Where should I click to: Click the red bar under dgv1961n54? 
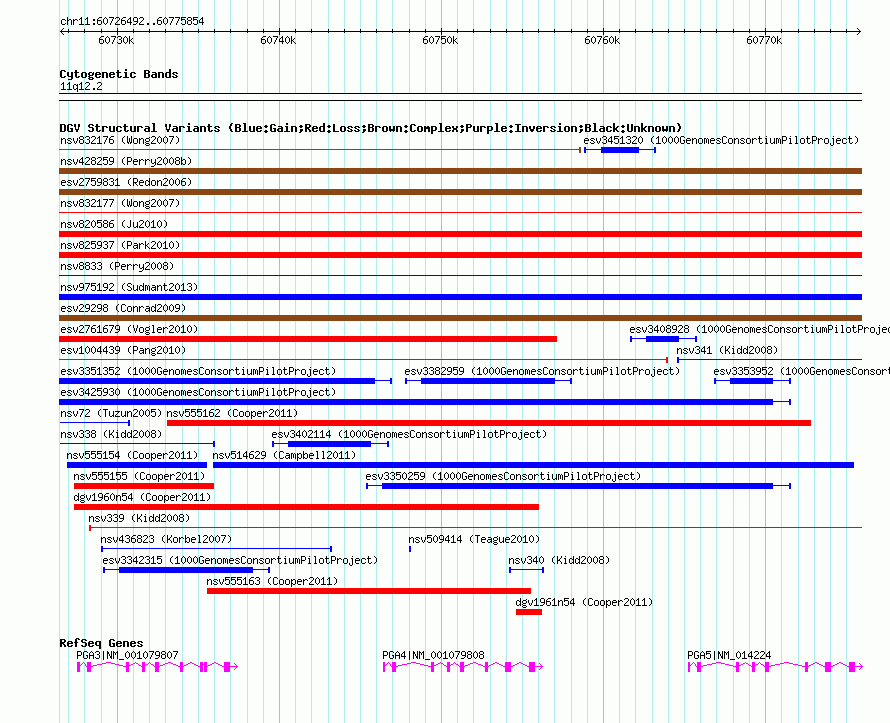(528, 612)
